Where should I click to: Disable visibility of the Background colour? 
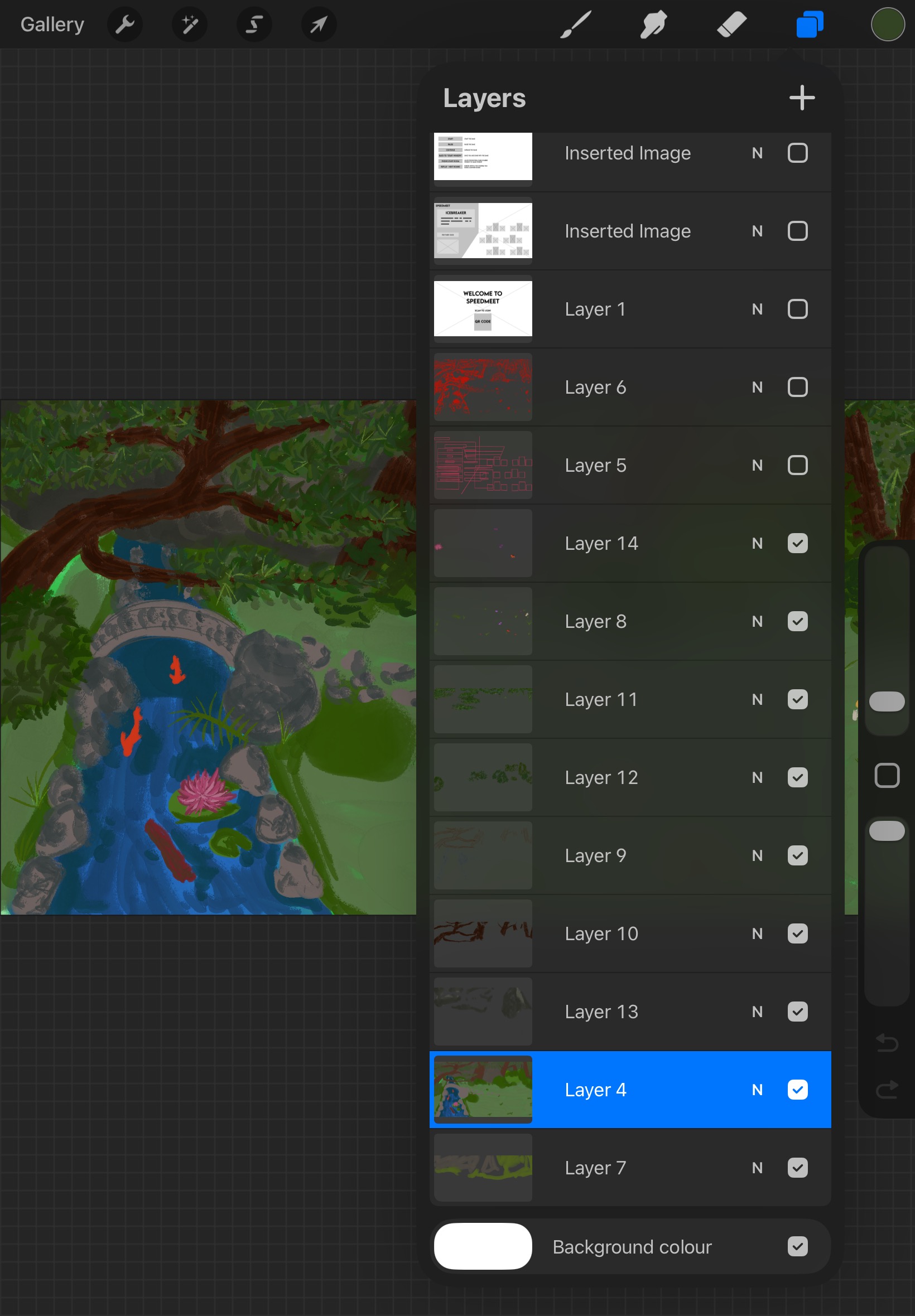click(797, 1246)
